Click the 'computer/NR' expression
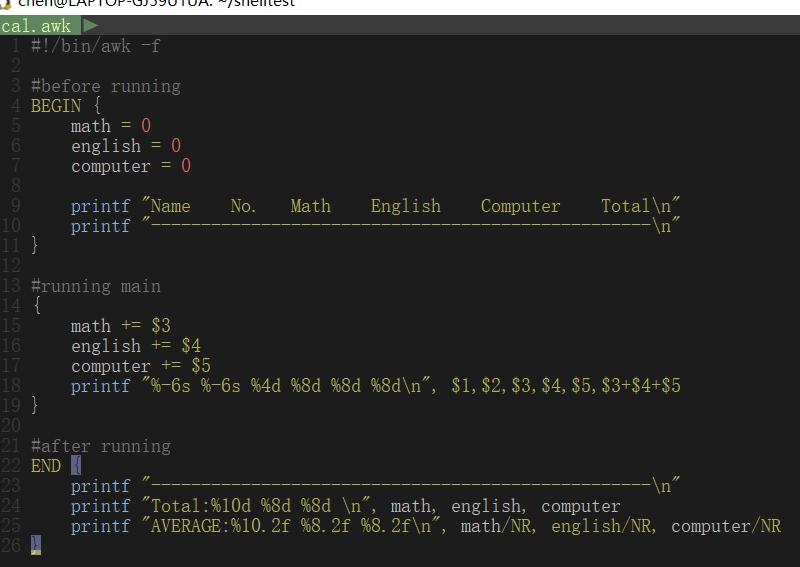This screenshot has width=800, height=567. point(726,526)
